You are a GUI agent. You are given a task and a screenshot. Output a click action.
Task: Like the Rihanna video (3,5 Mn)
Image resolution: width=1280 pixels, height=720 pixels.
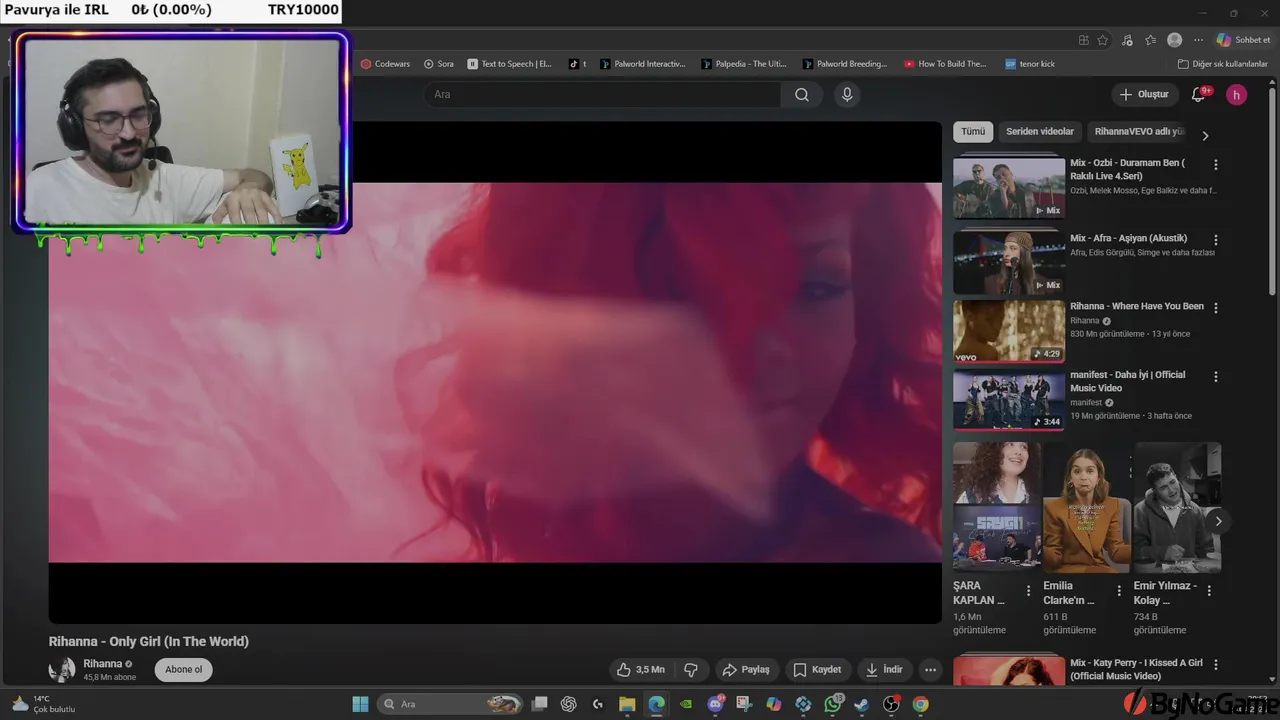coord(641,669)
